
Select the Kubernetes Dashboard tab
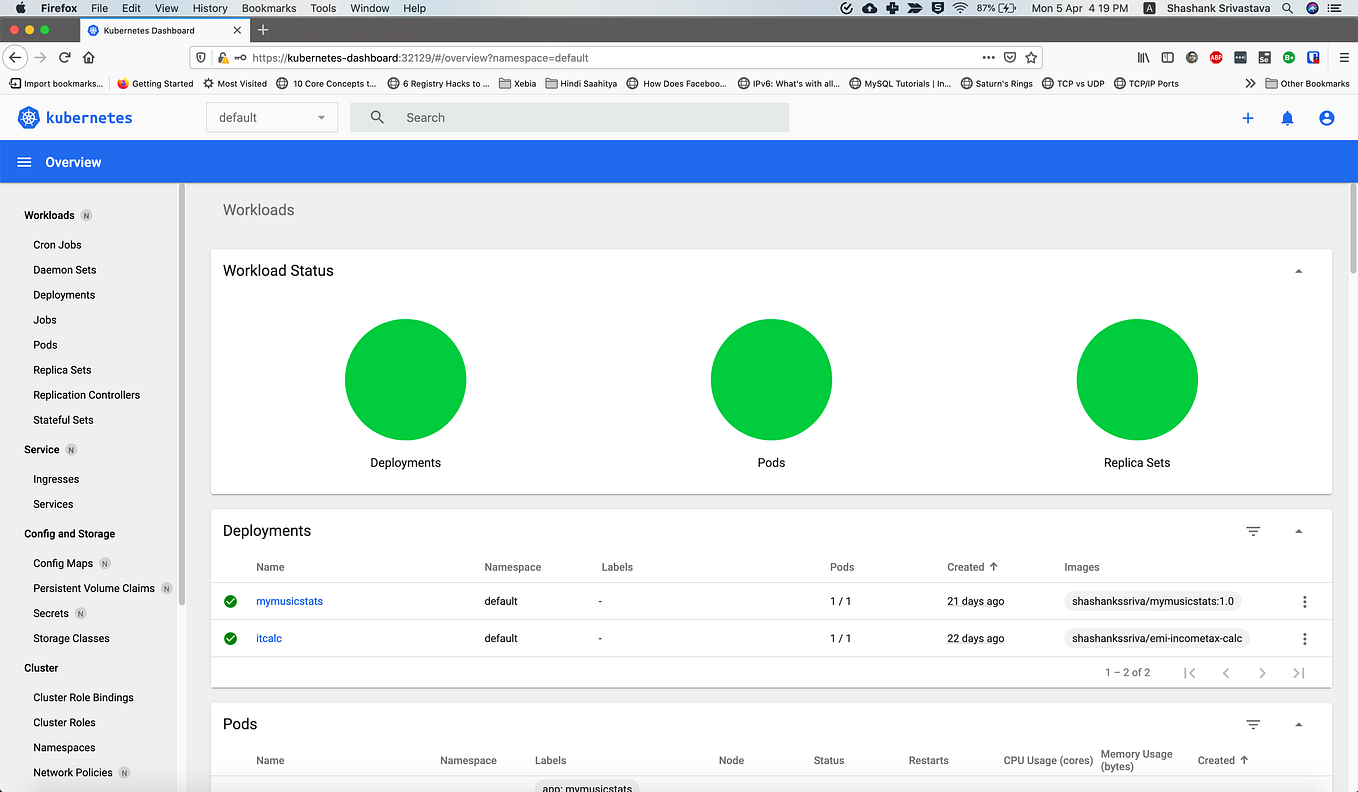coord(165,30)
